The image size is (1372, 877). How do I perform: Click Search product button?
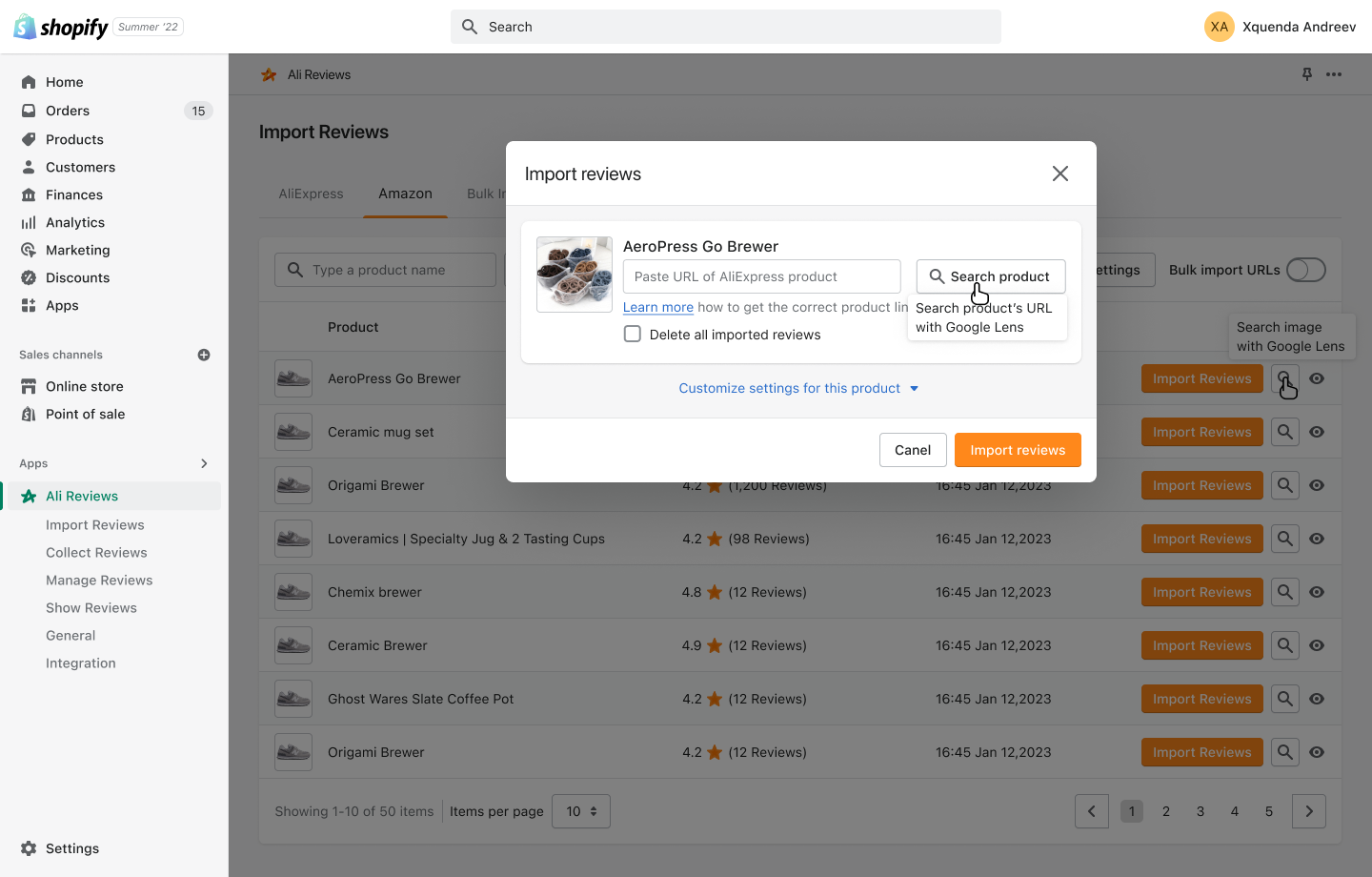(x=991, y=276)
